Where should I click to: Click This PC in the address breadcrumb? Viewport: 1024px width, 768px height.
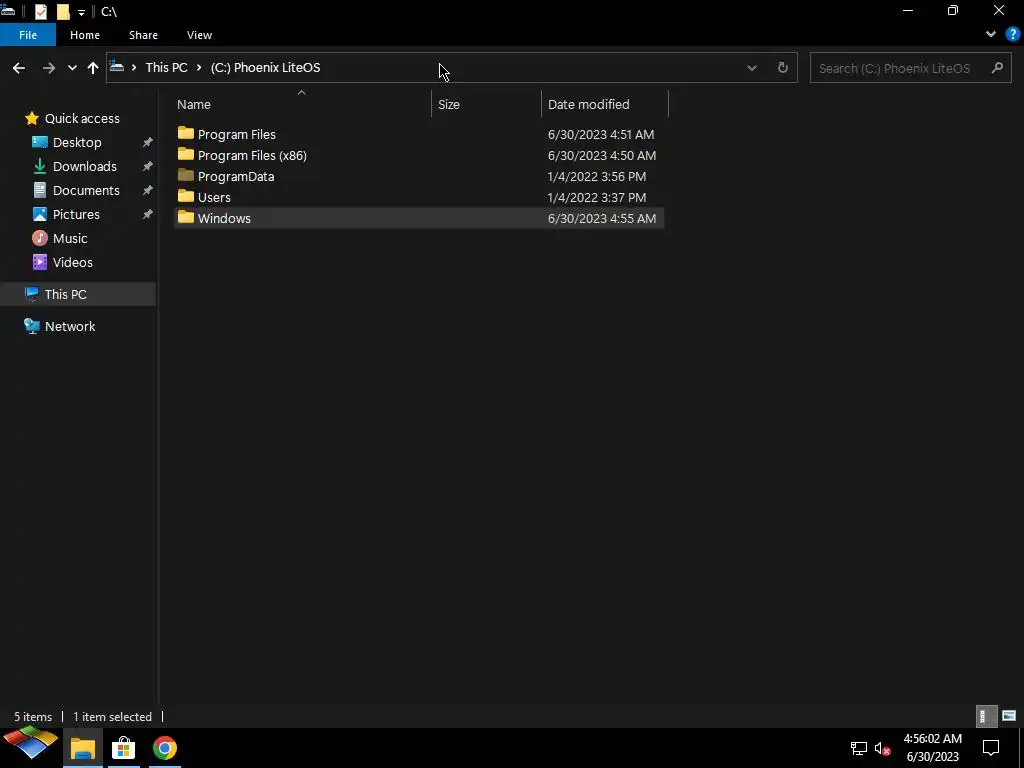point(167,67)
